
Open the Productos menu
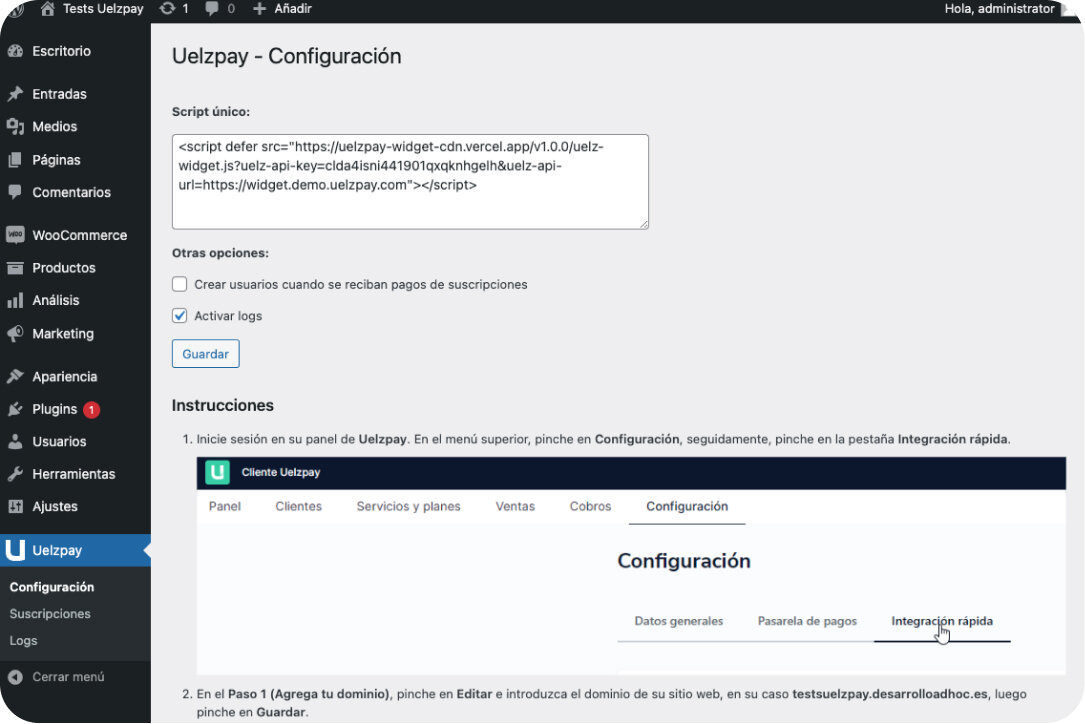[x=75, y=268]
